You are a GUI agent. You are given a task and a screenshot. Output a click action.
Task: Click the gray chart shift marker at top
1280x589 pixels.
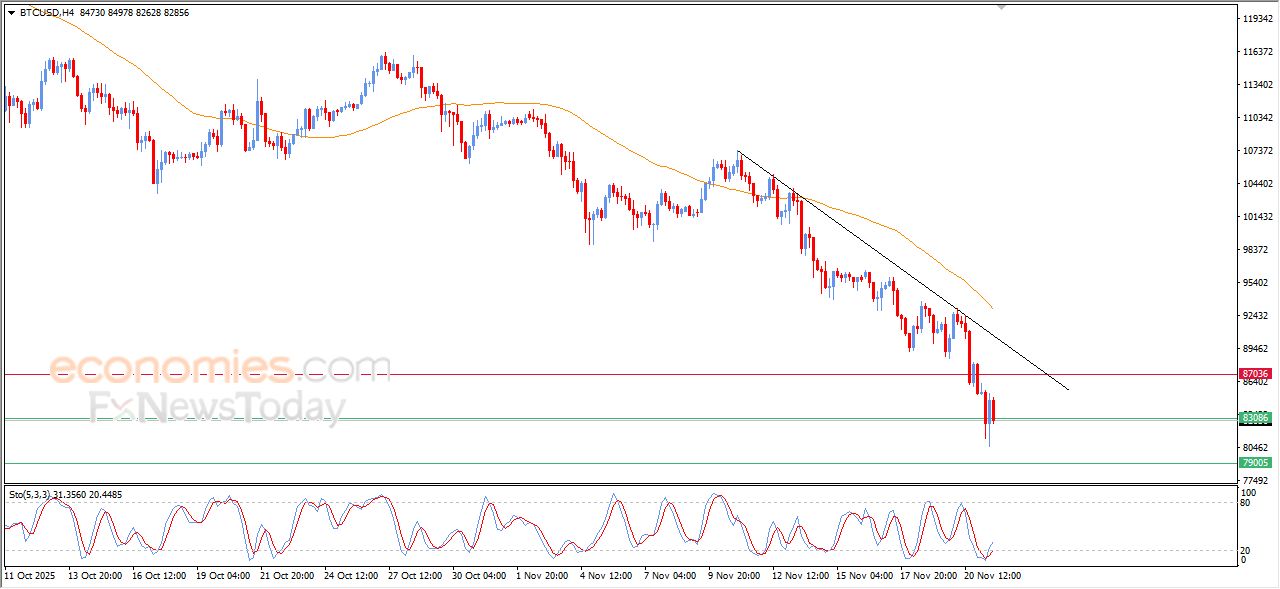click(1001, 7)
